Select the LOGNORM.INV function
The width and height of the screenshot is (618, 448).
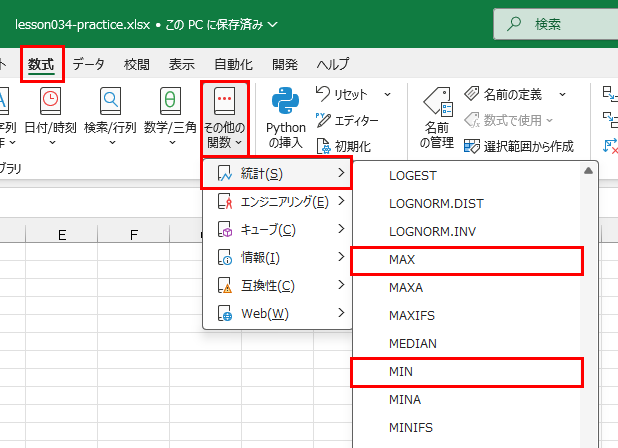click(467, 231)
